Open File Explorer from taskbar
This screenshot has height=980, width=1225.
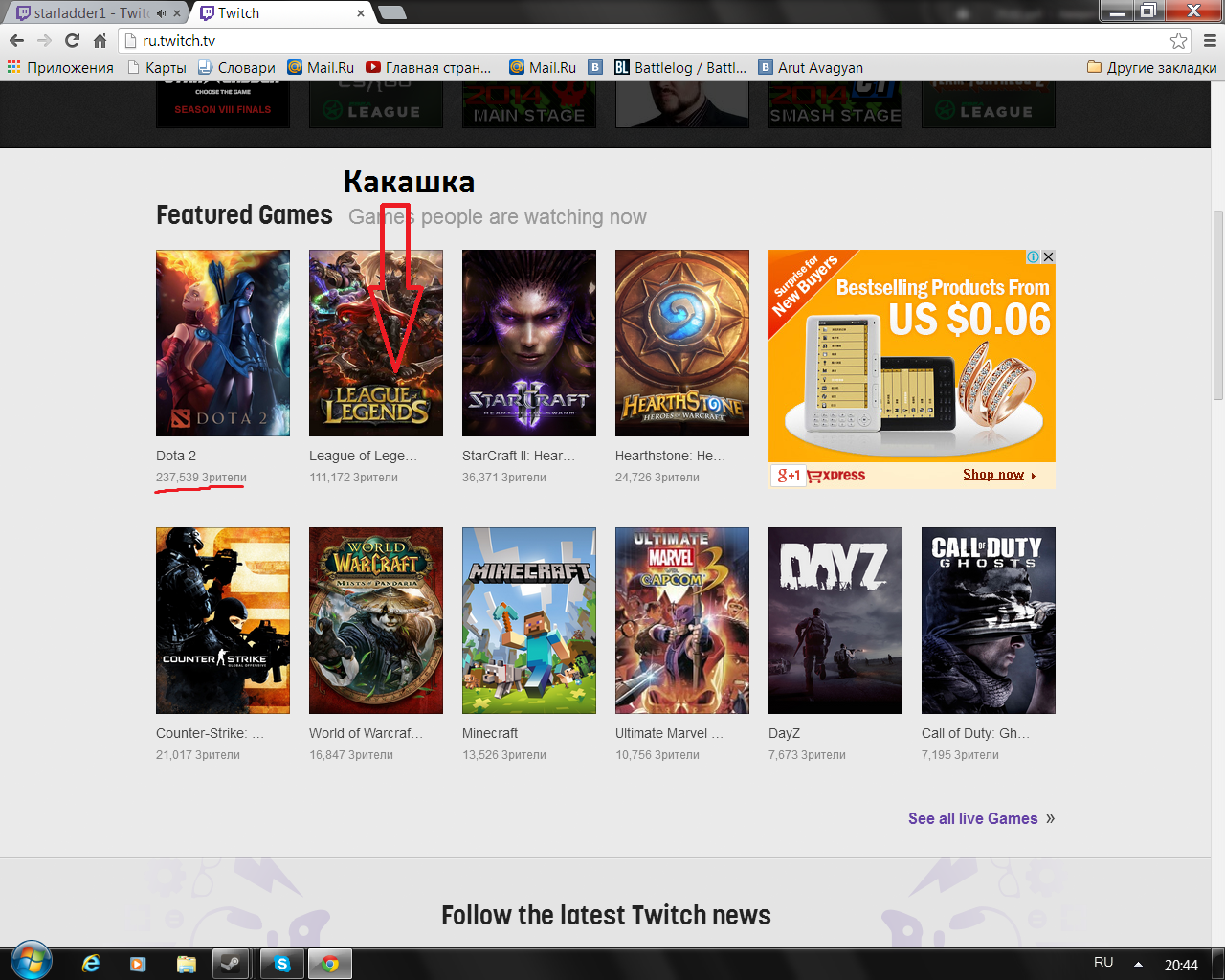click(x=186, y=964)
